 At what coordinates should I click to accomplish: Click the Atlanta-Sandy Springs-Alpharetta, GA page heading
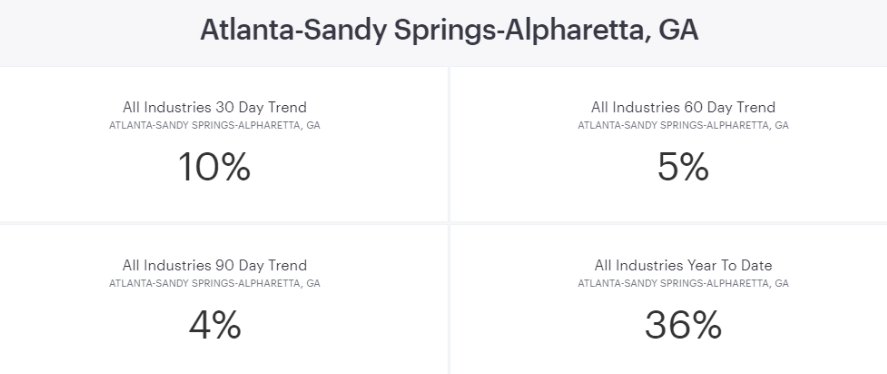click(449, 30)
